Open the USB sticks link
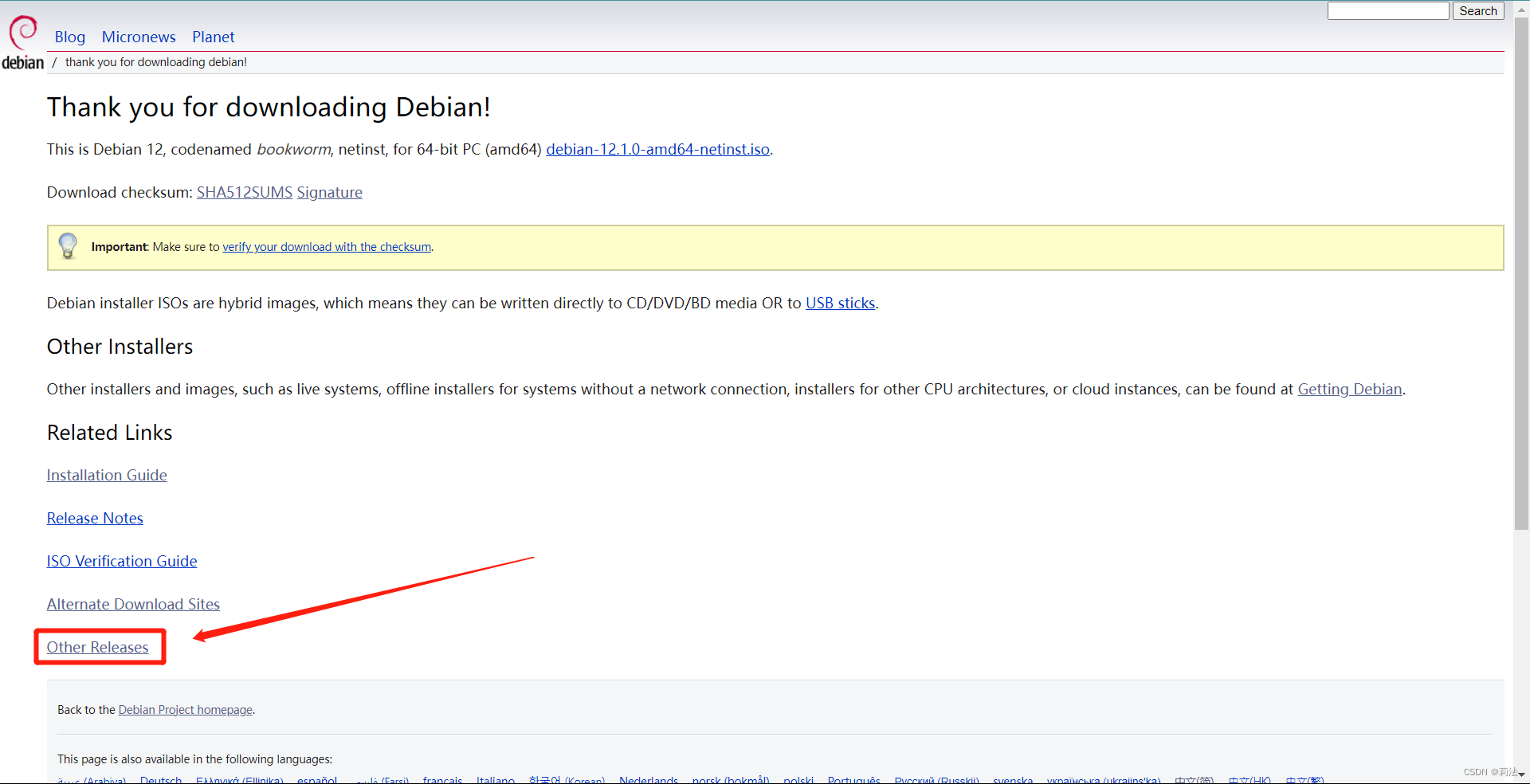This screenshot has height=784, width=1530. (x=841, y=303)
